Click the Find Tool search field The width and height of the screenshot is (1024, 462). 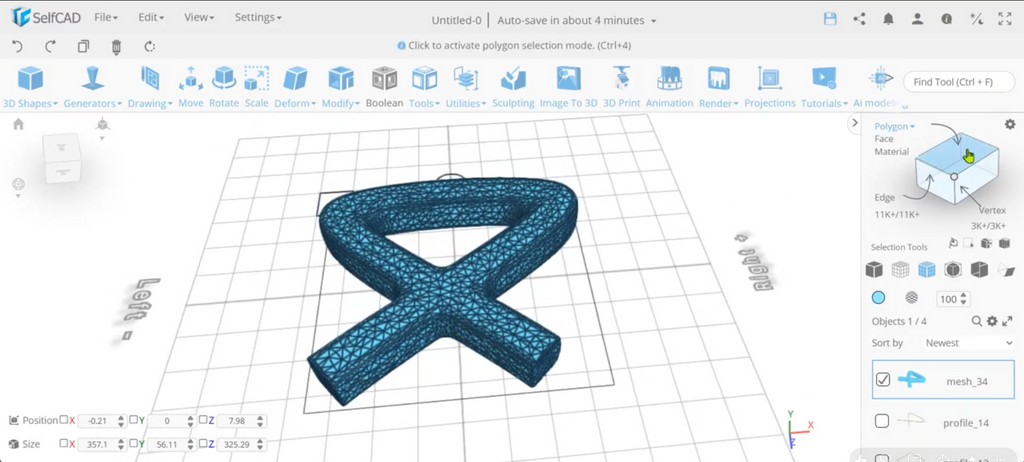[x=959, y=82]
